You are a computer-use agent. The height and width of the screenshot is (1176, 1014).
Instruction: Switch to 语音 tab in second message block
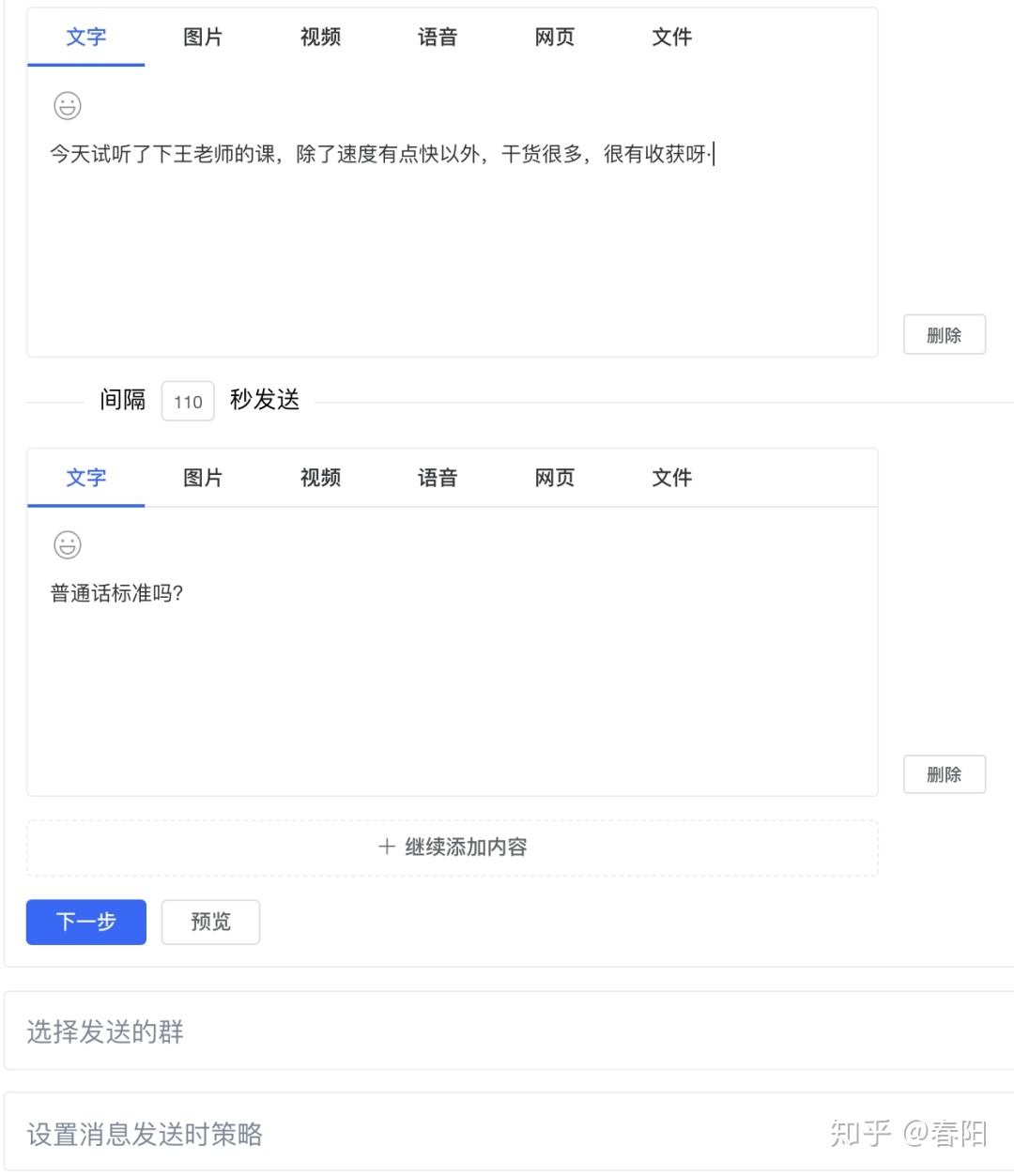click(x=438, y=478)
